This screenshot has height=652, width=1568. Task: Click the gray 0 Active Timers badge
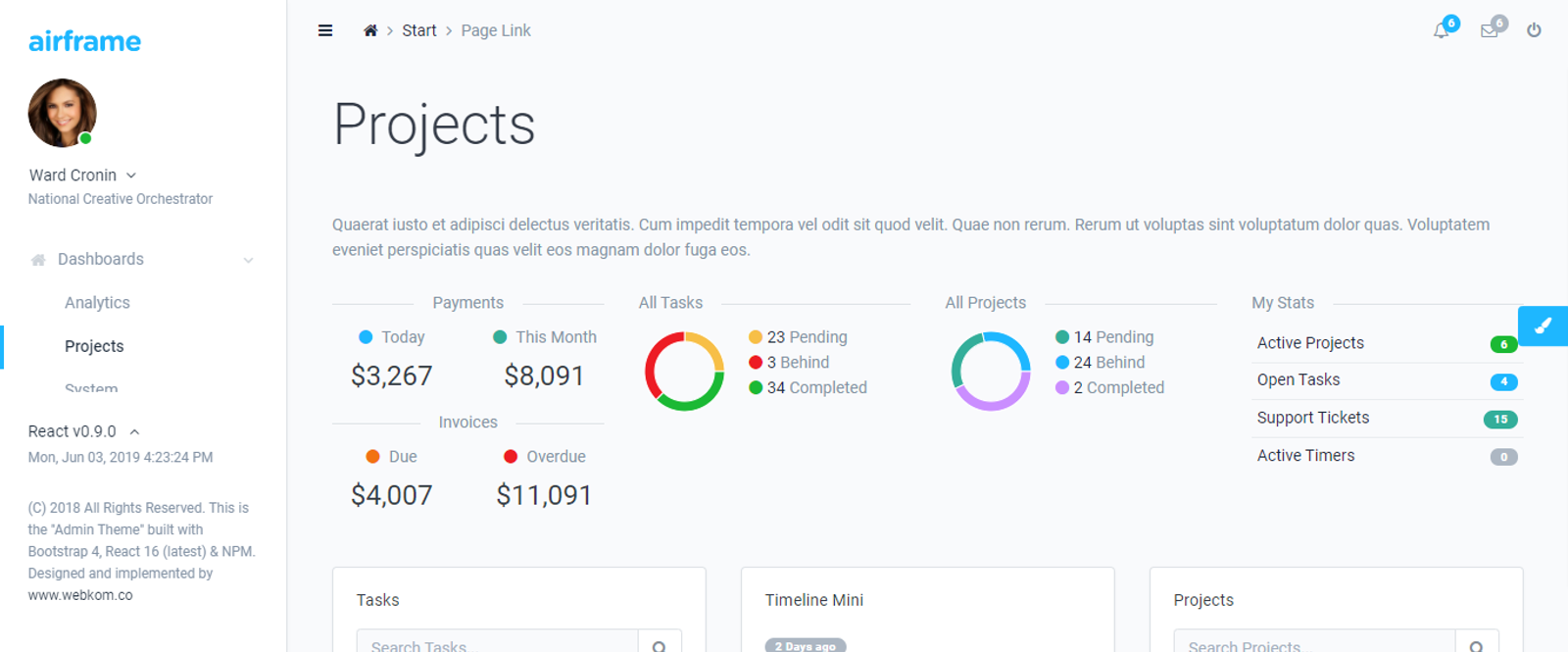pyautogui.click(x=1503, y=457)
